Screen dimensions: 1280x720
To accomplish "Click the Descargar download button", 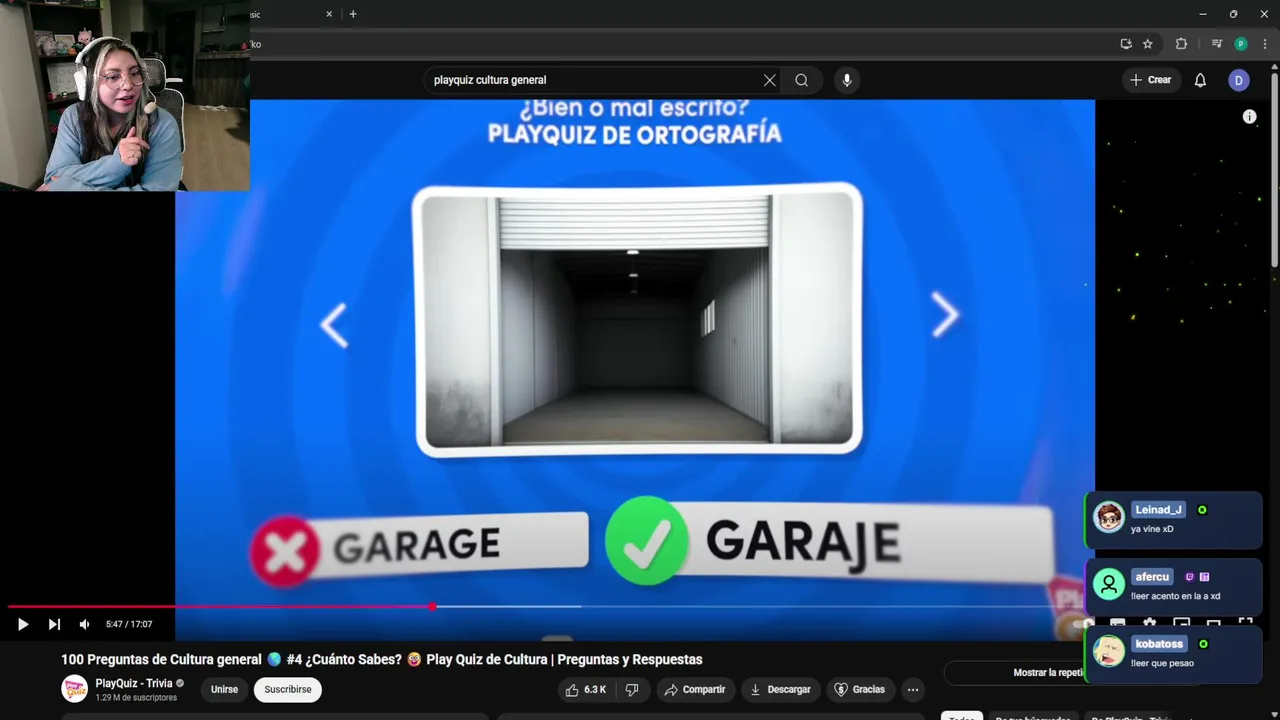I will (780, 689).
